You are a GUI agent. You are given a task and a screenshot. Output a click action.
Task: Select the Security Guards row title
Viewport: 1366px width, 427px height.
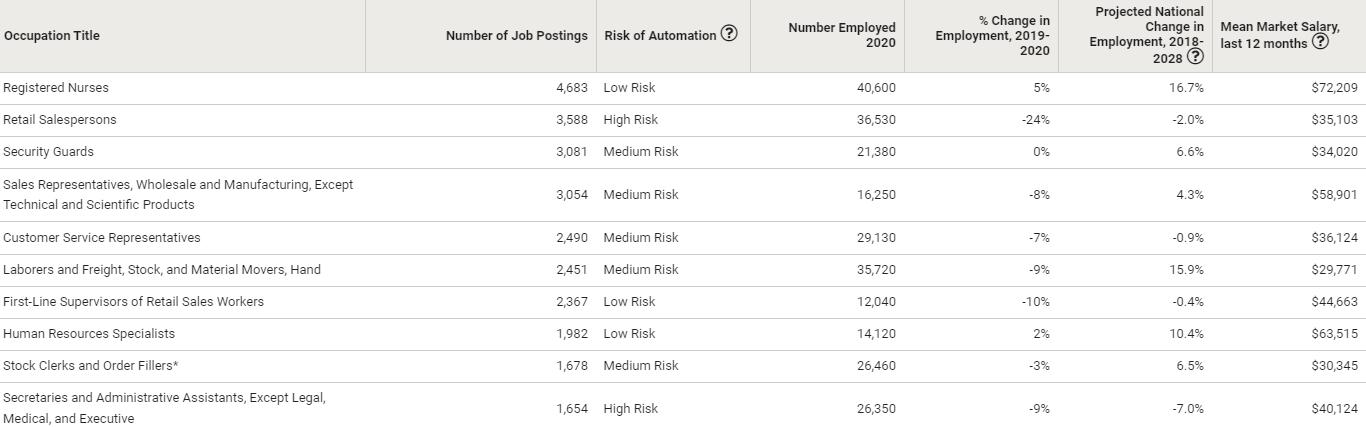[48, 152]
